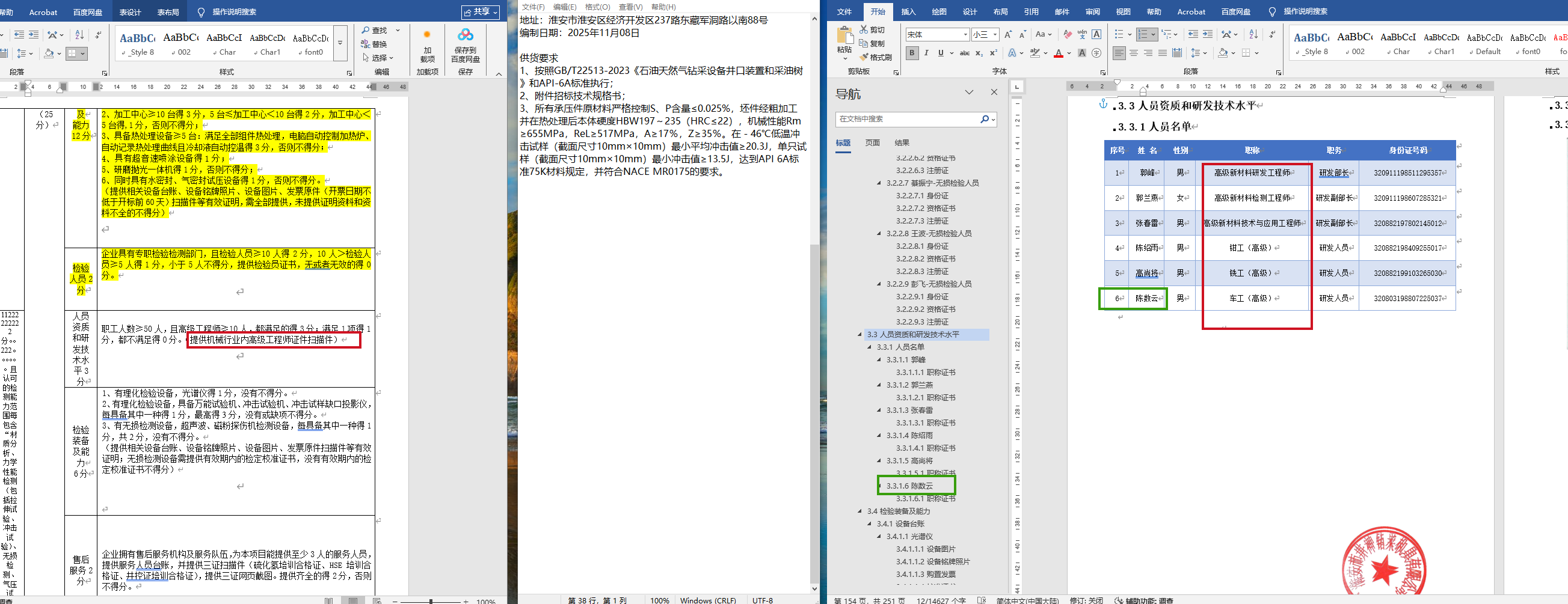The width and height of the screenshot is (1568, 604).
Task: Click Sort icon in the left Word window
Action: [x=80, y=35]
